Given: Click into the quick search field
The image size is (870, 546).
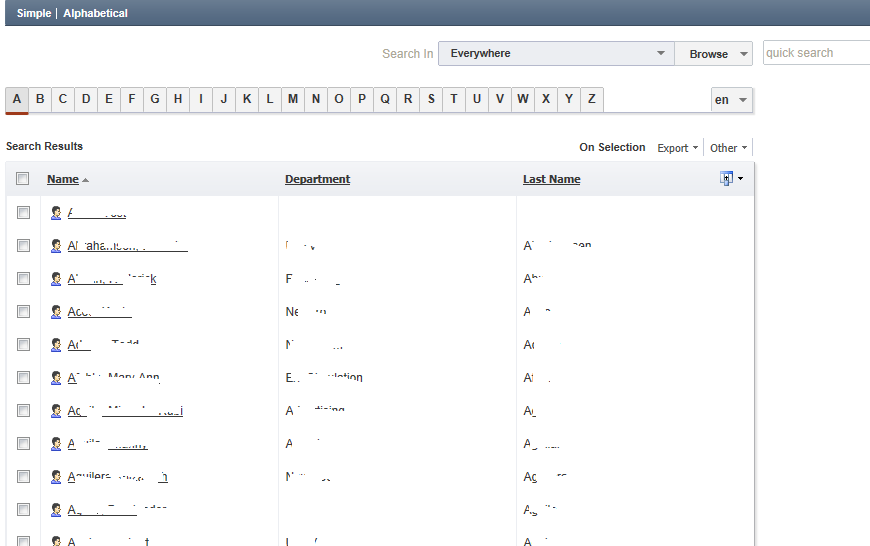Looking at the screenshot, I should [x=815, y=53].
